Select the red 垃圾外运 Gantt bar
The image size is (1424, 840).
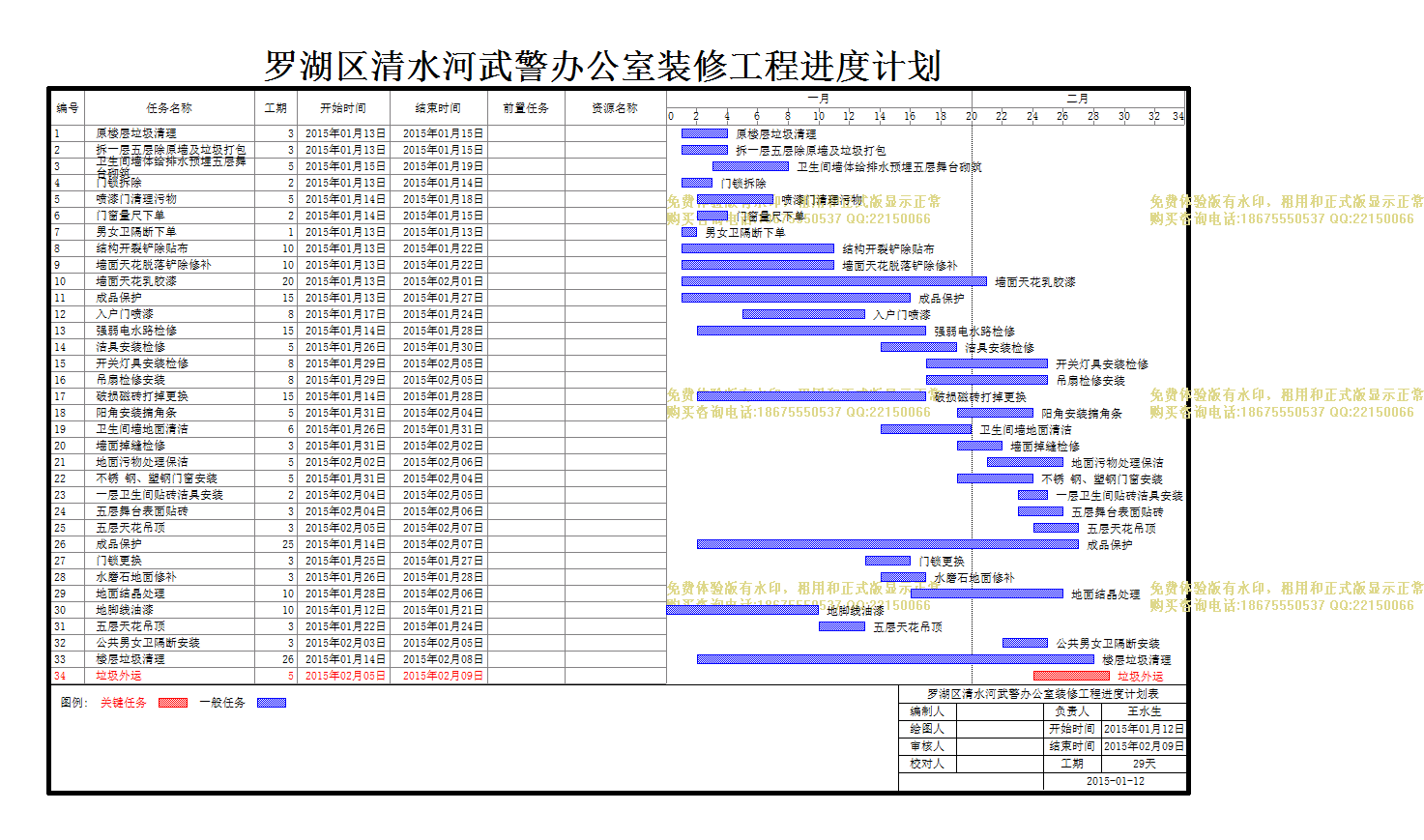pos(1071,676)
